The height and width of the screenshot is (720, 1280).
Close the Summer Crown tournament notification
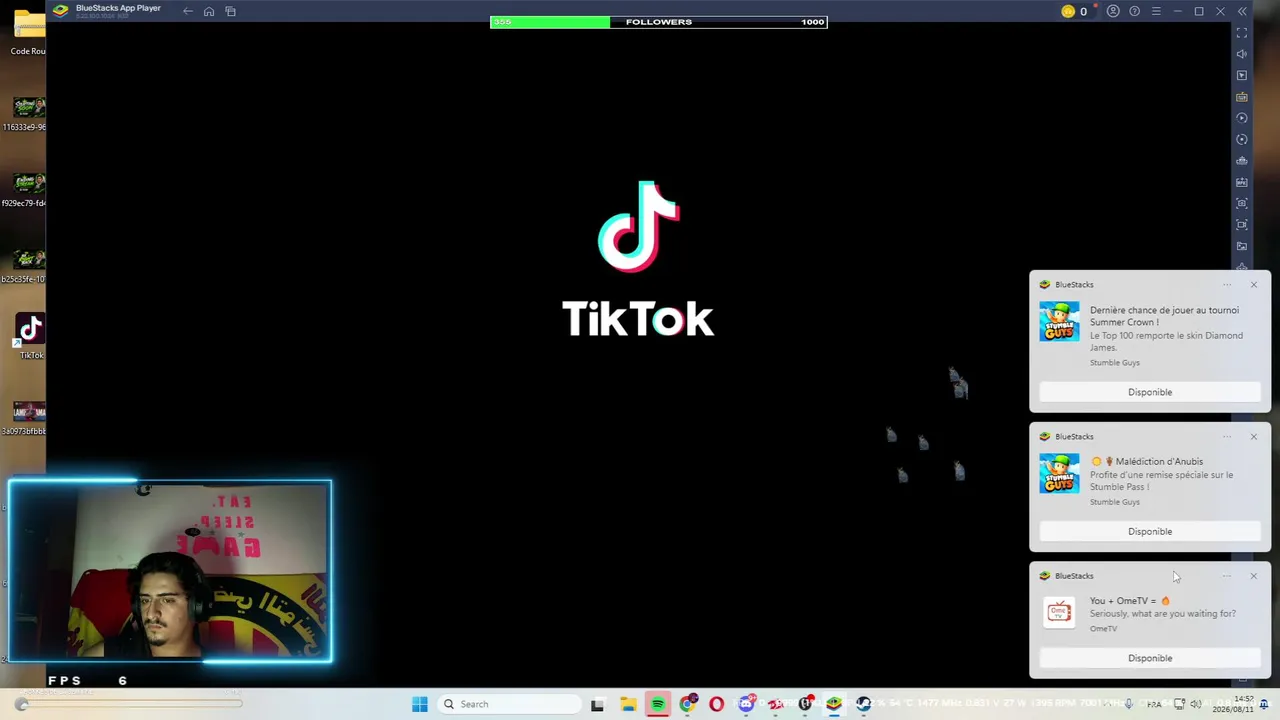coord(1253,285)
